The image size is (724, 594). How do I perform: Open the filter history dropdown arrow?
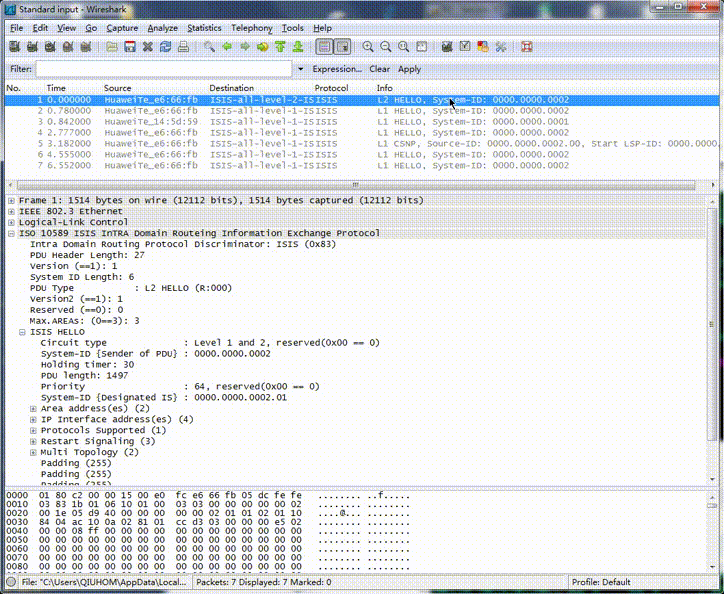tap(301, 69)
